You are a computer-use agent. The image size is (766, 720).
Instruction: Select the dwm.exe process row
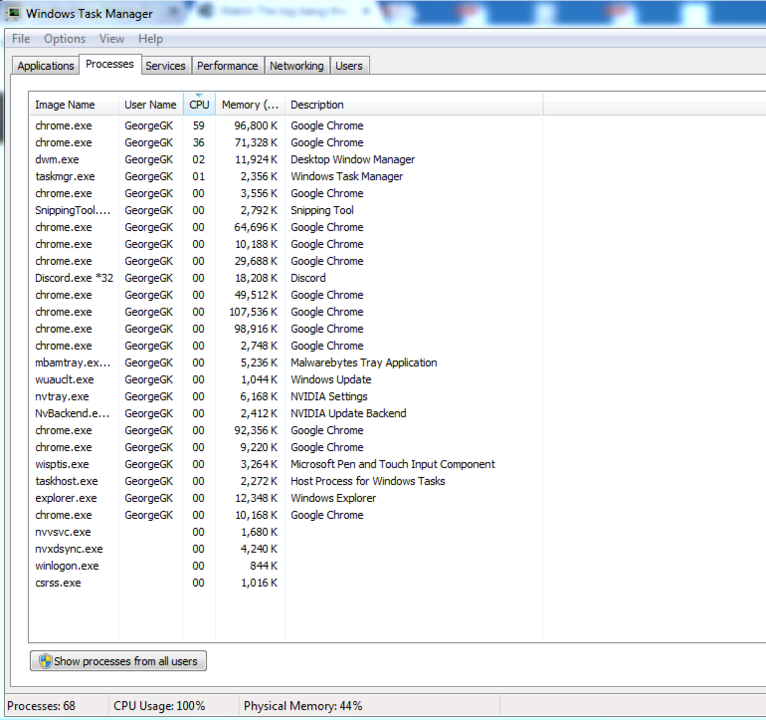pyautogui.click(x=286, y=159)
